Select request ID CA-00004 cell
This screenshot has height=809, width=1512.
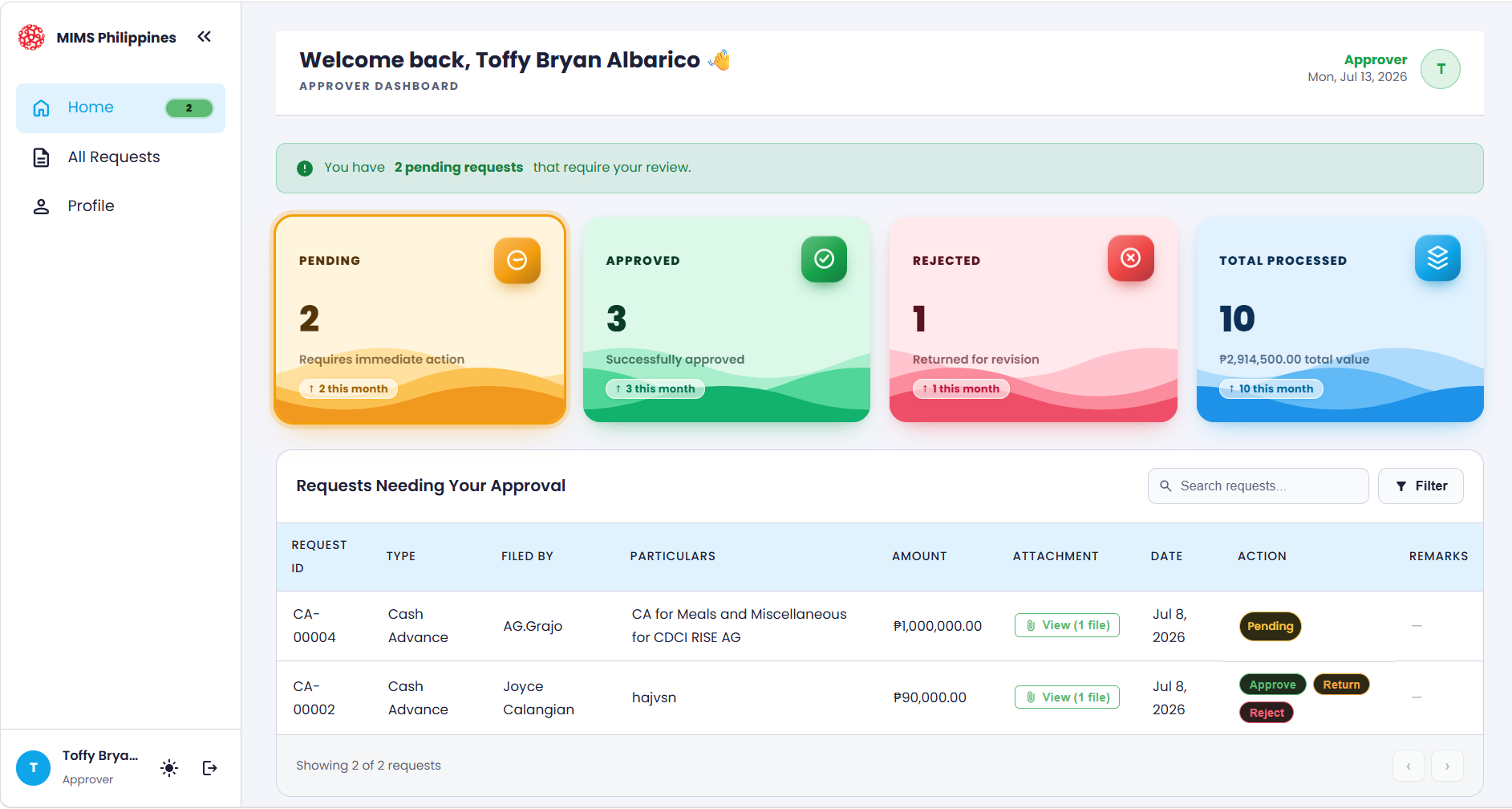[314, 627]
